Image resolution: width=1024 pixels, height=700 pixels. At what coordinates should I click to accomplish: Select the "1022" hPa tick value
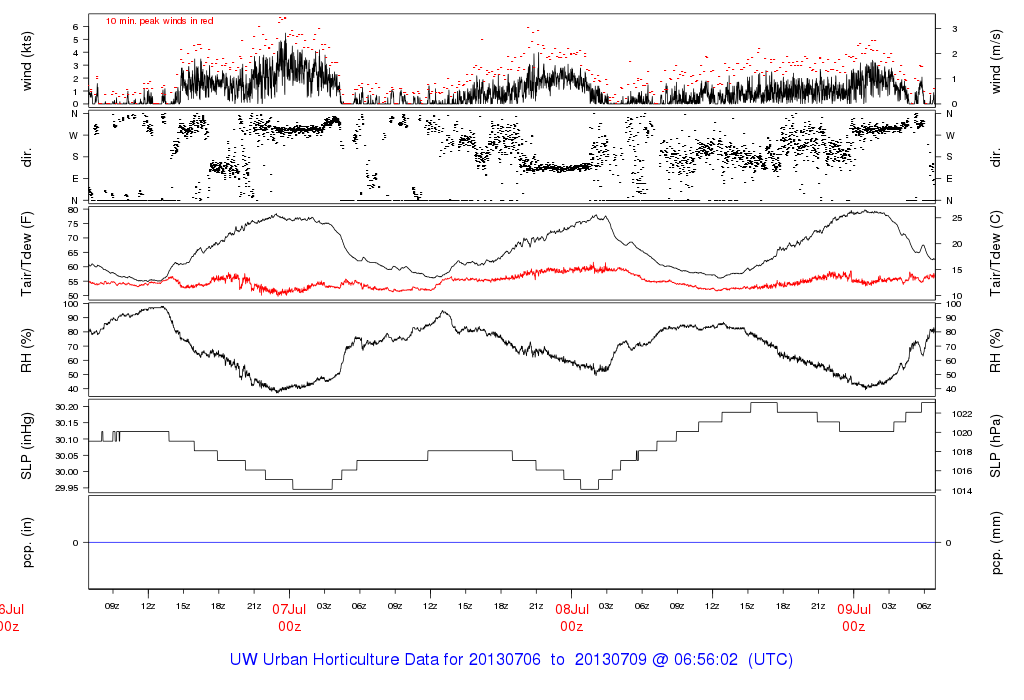pyautogui.click(x=962, y=414)
